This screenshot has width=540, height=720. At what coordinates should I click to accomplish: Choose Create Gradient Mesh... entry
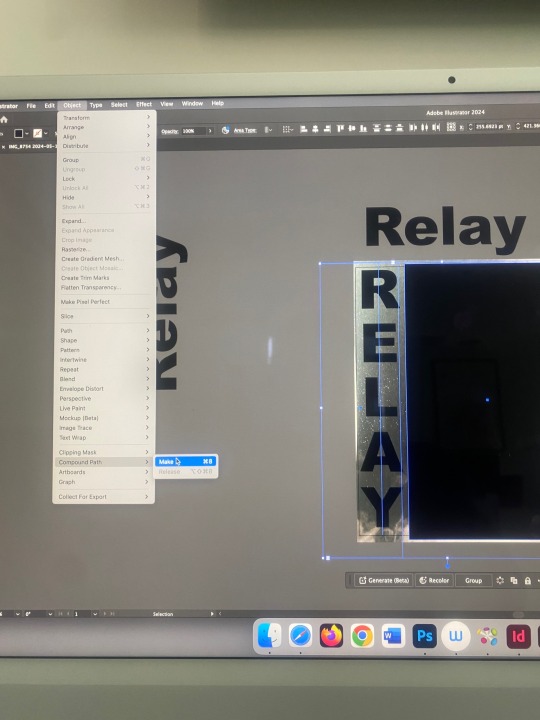[x=104, y=259]
